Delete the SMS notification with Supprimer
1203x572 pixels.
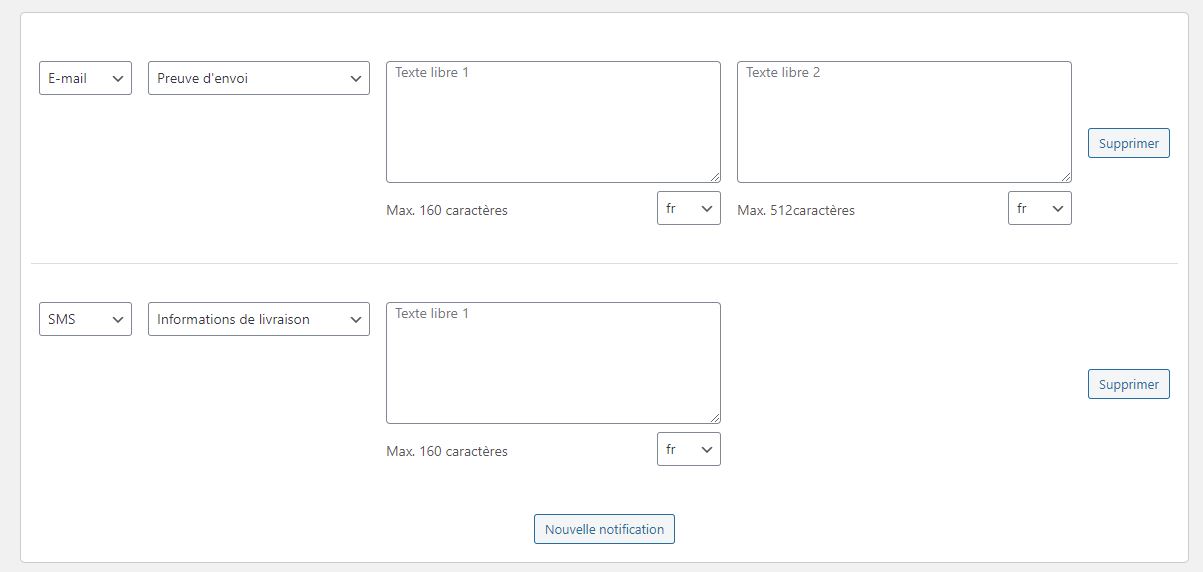point(1128,384)
